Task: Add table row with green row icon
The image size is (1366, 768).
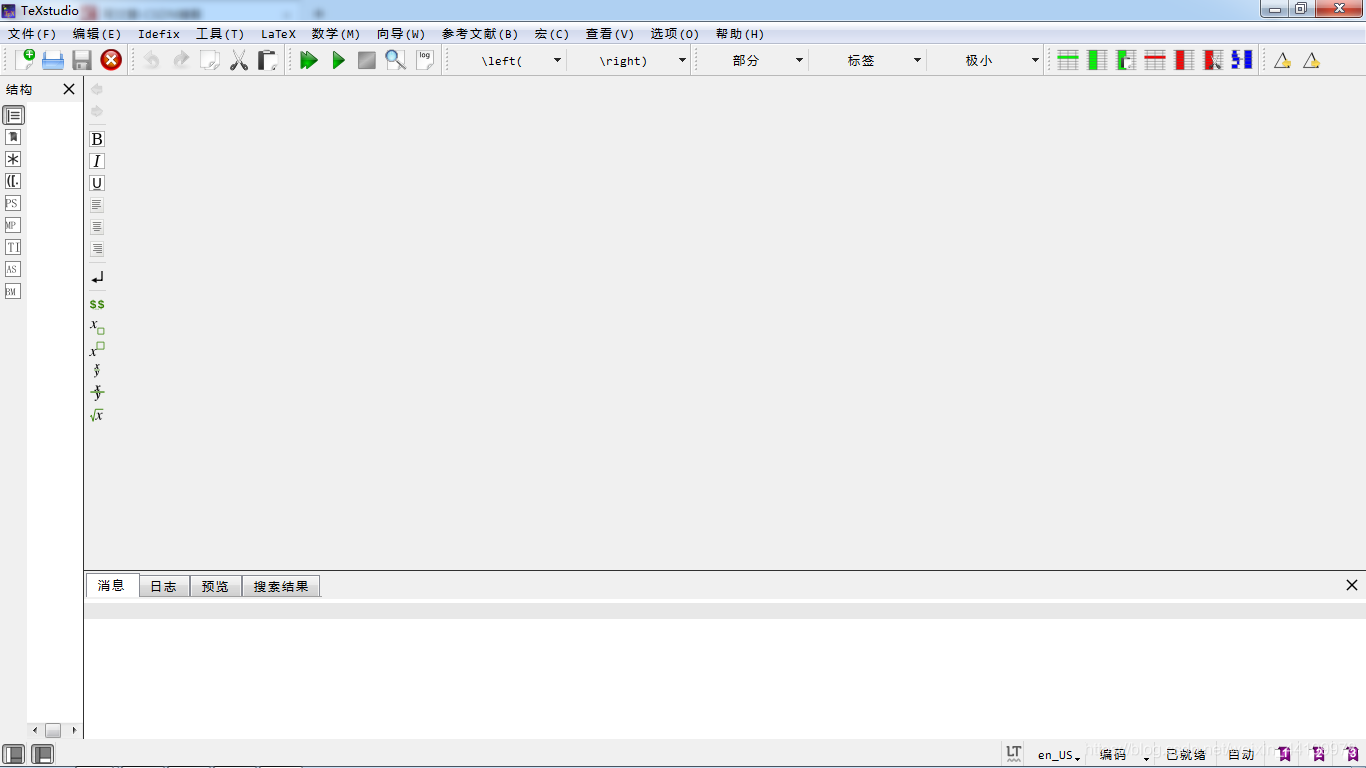Action: (1068, 60)
